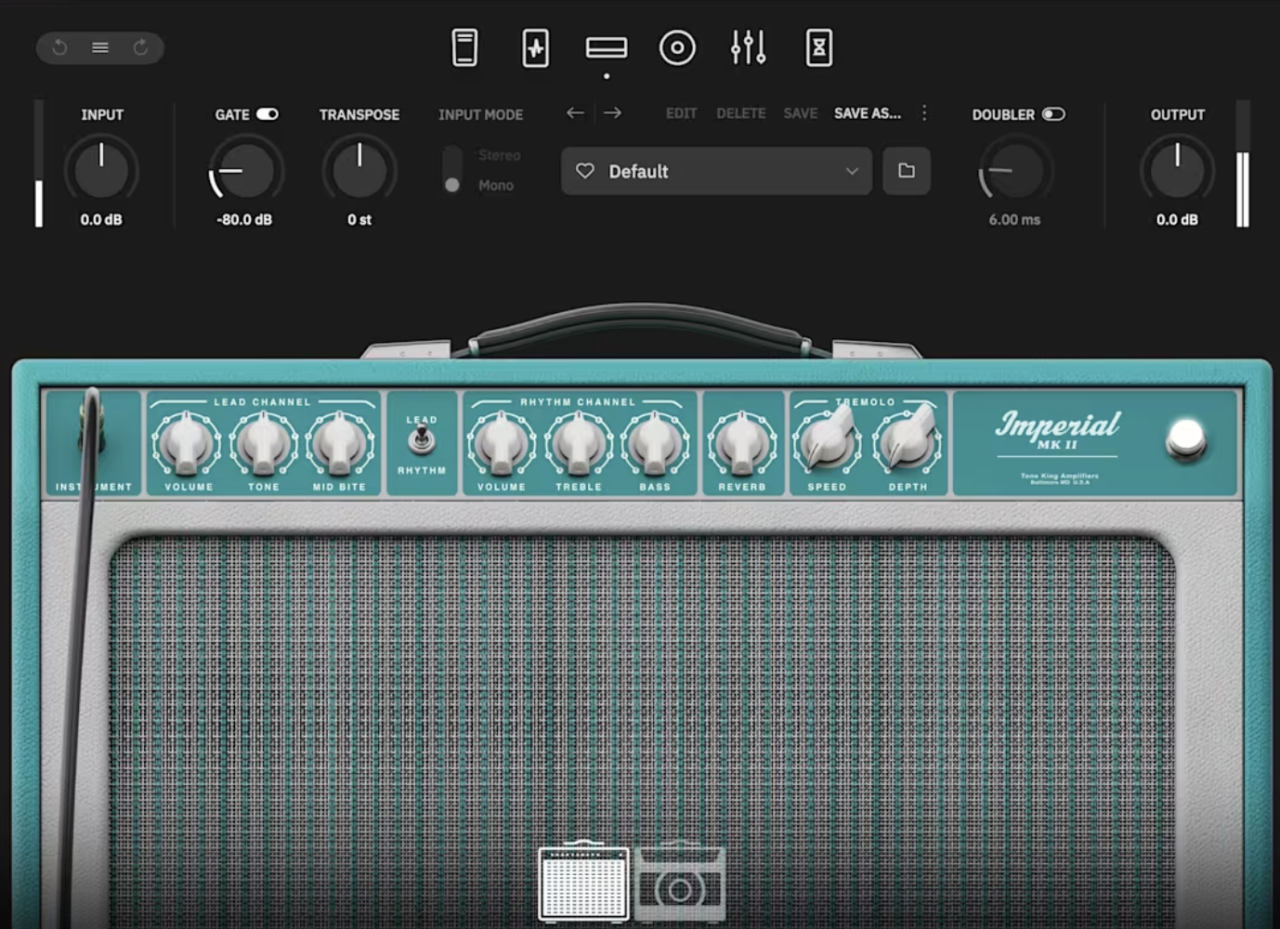This screenshot has width=1280, height=929.
Task: Click the BASS knob
Action: (x=655, y=444)
